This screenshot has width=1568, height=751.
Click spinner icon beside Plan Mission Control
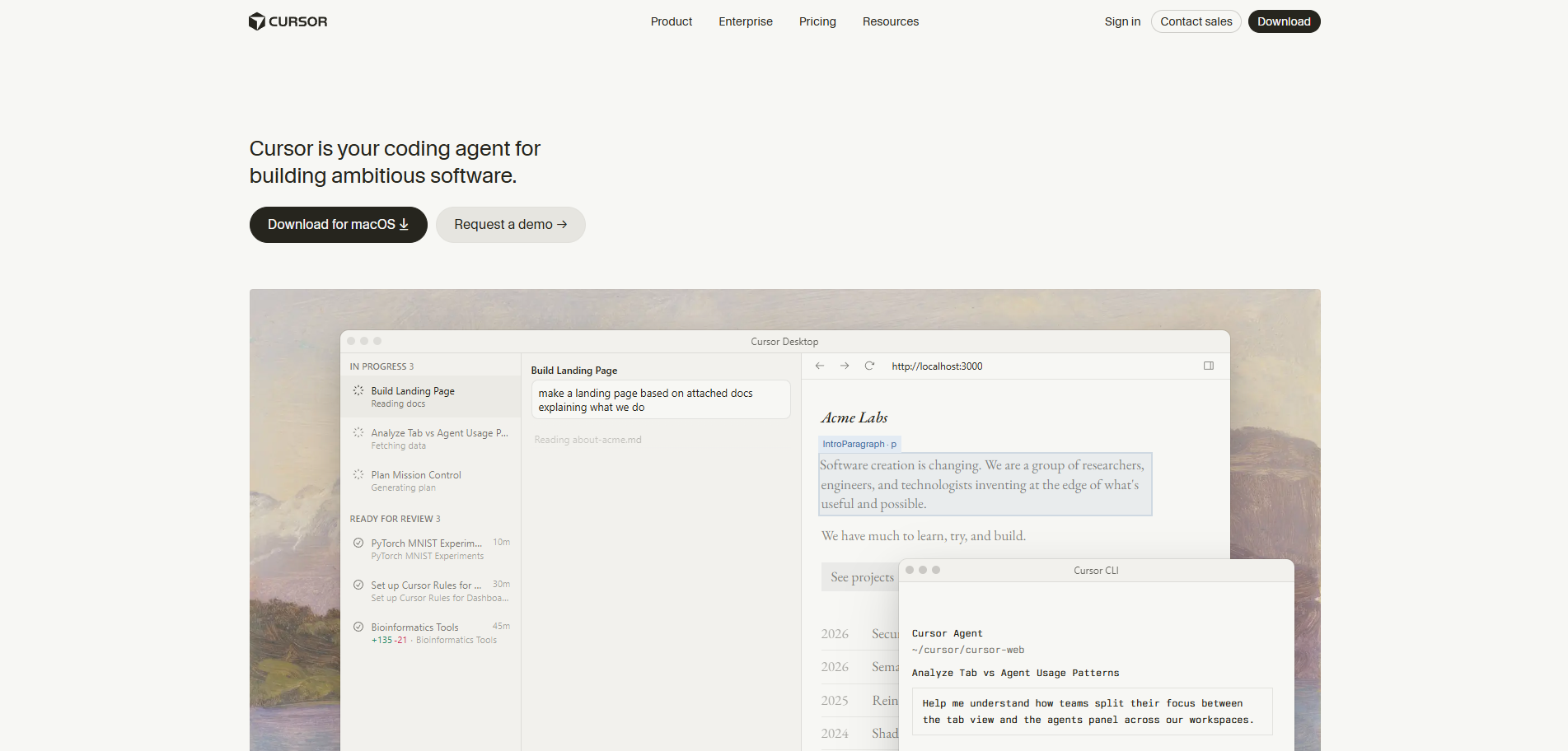coord(358,474)
